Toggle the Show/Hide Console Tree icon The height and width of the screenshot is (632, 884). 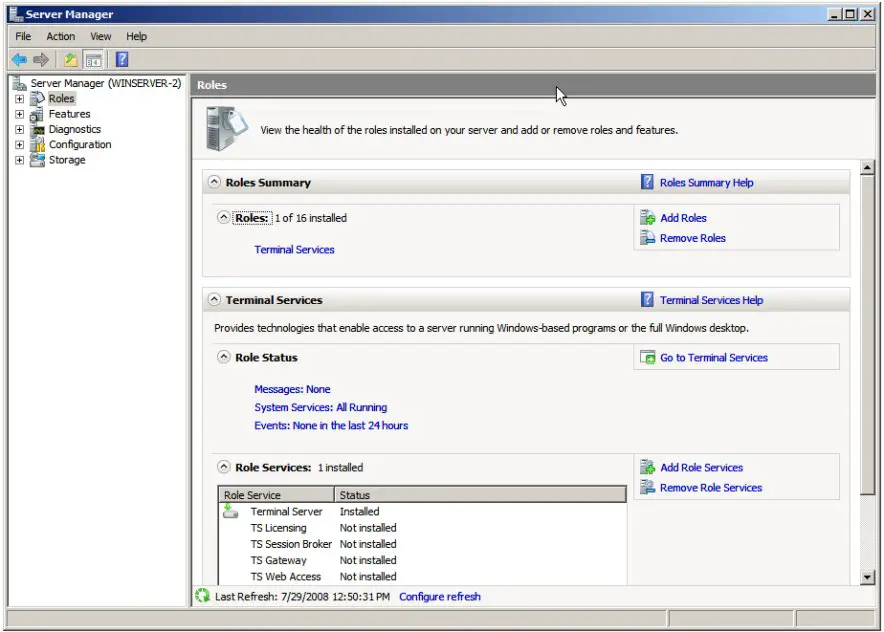(x=93, y=60)
